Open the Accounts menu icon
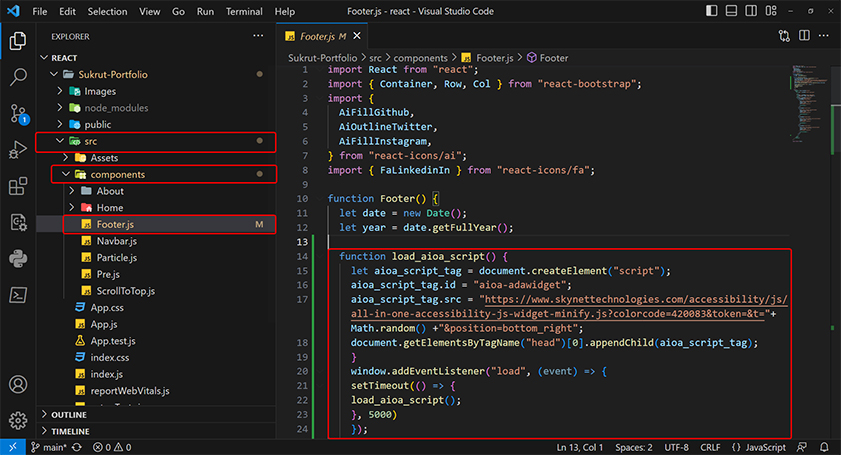The width and height of the screenshot is (841, 455). [18, 384]
